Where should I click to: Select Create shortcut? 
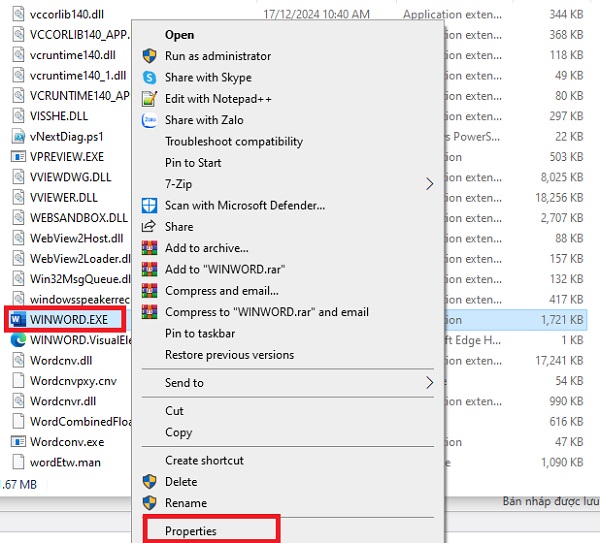204,460
